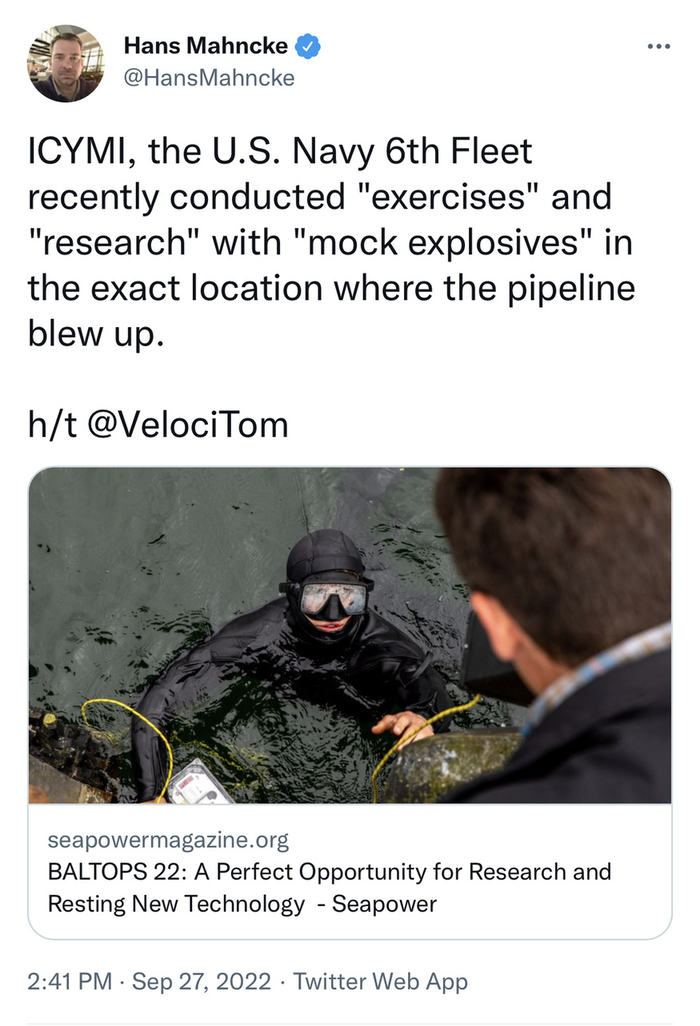Screen dimensions: 700x1026
Task: Click the Twitter Web App source label
Action: (380, 982)
